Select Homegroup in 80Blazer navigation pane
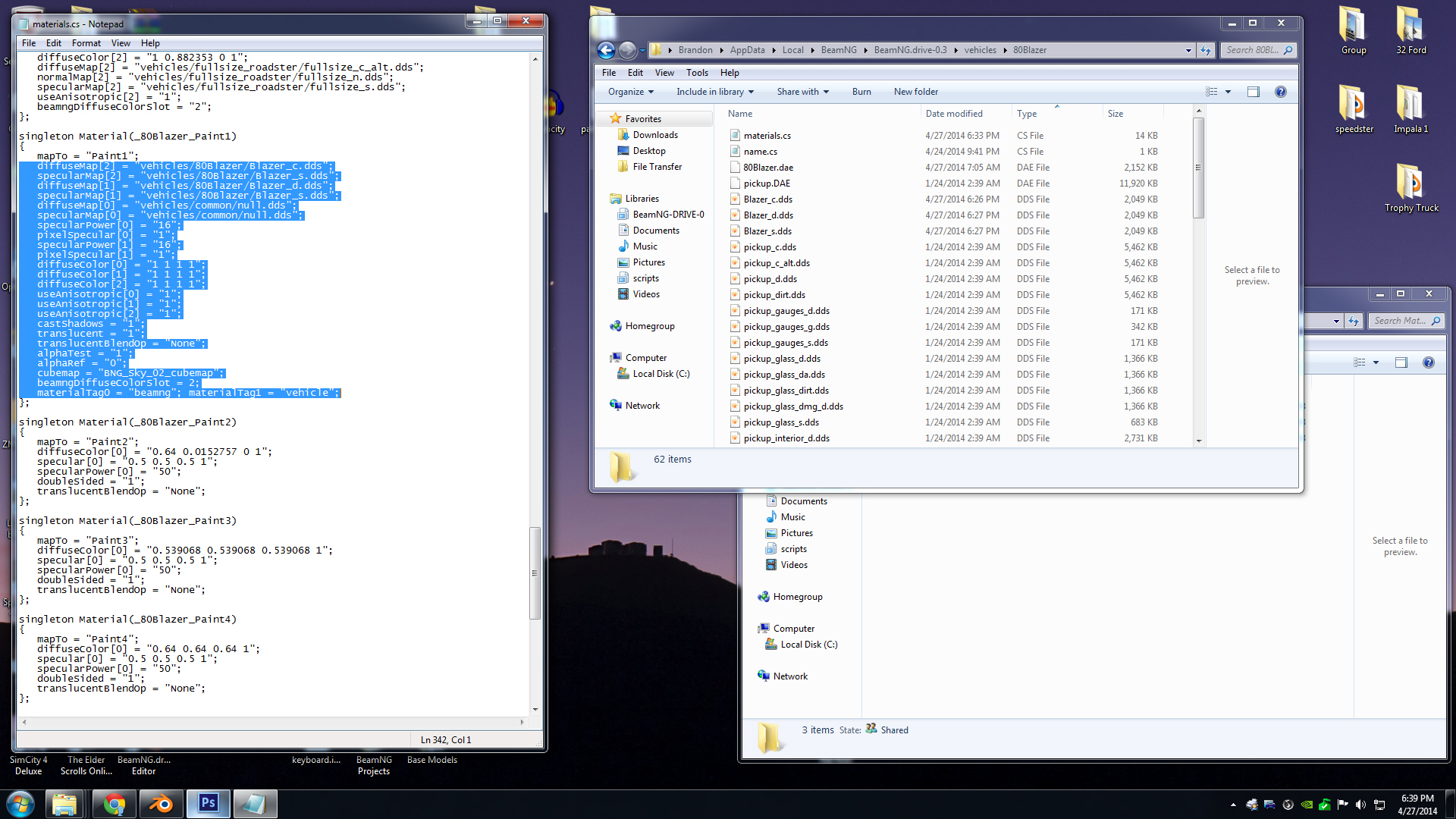The image size is (1456, 819). (x=650, y=326)
